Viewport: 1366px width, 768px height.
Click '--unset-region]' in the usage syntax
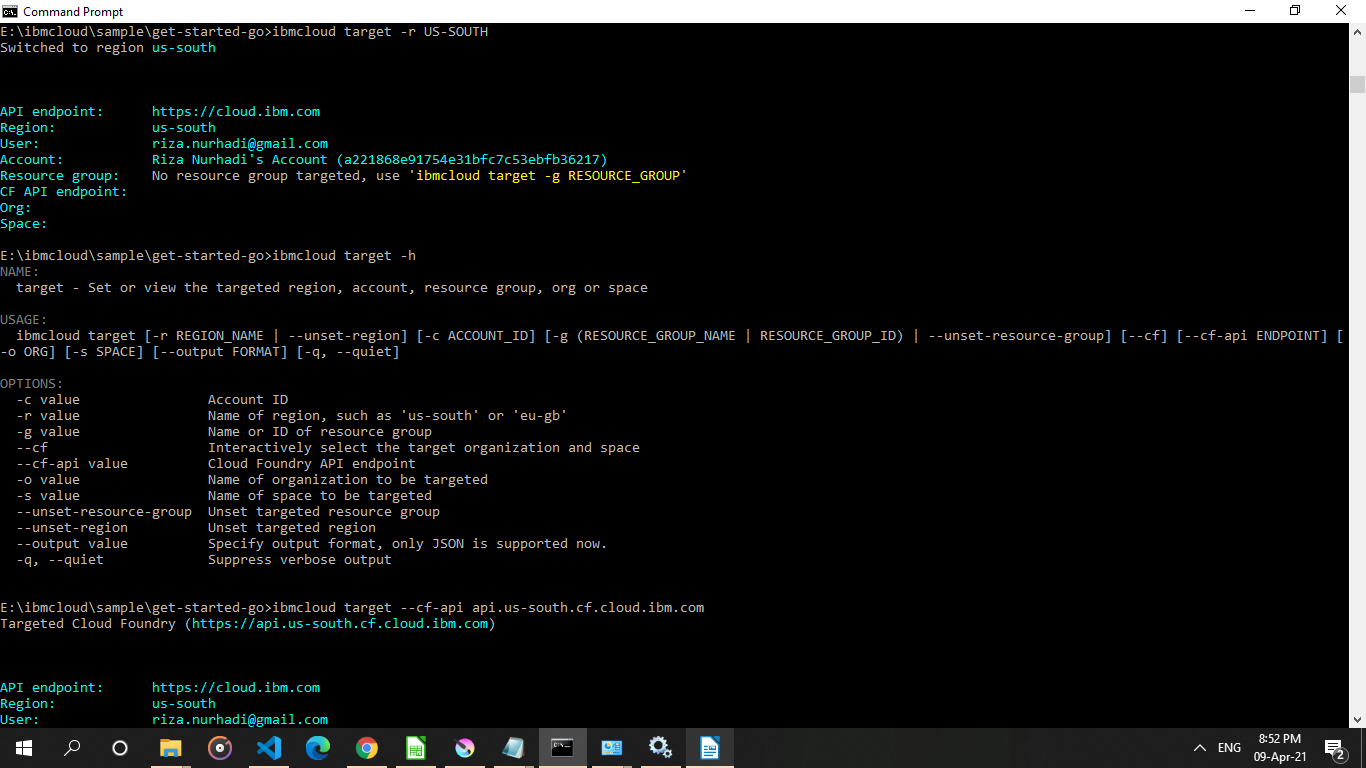point(348,336)
